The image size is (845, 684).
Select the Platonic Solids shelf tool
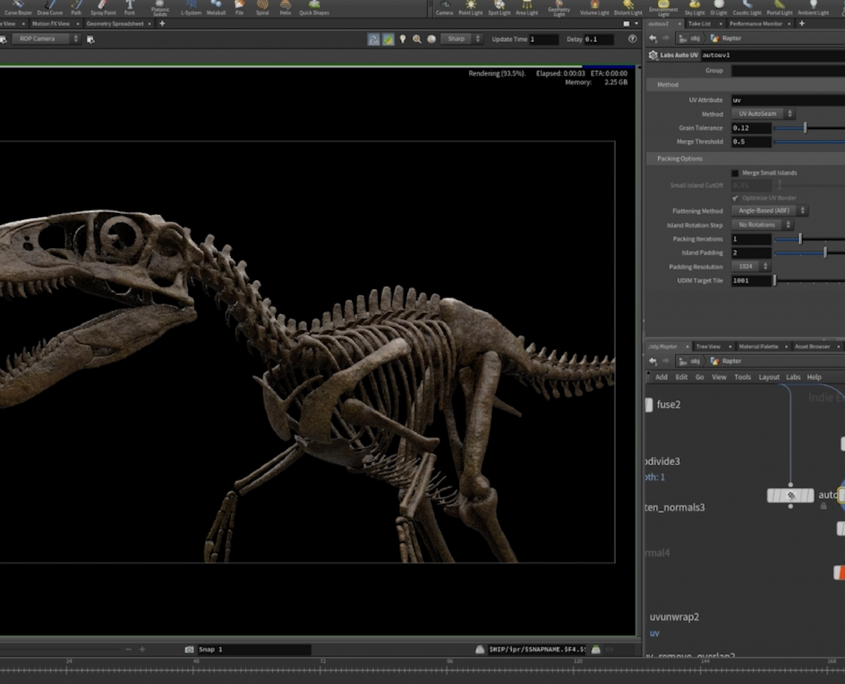click(x=160, y=8)
